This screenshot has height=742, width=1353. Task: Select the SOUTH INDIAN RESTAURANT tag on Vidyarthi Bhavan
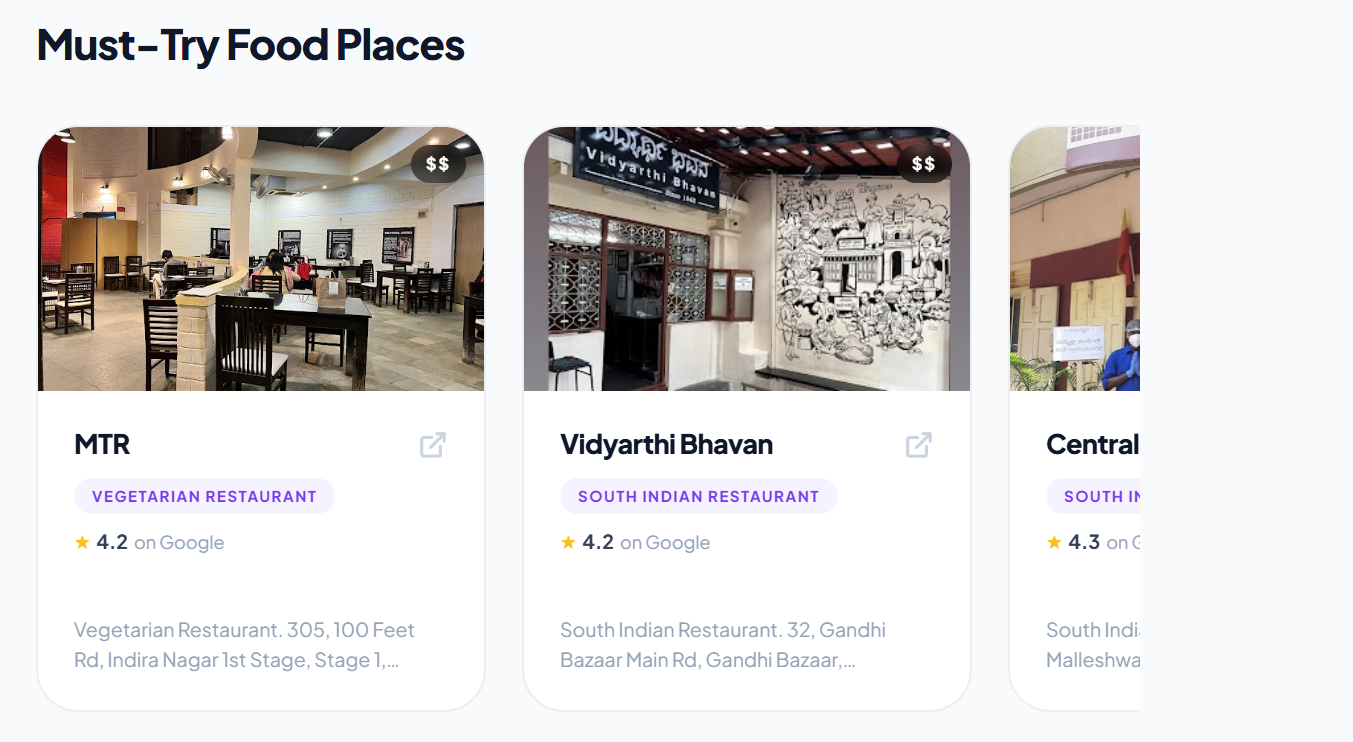coord(698,495)
